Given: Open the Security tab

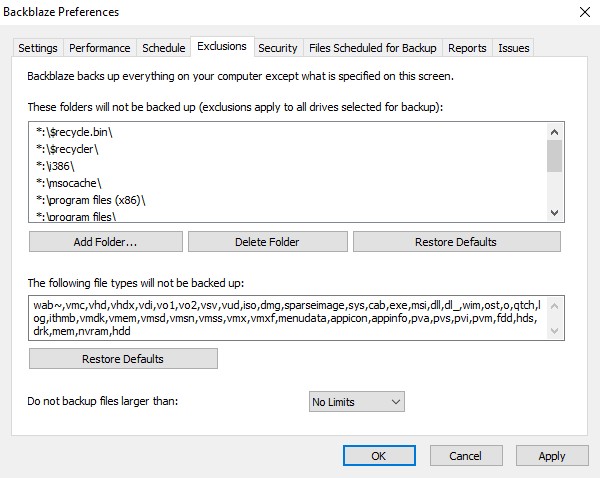Looking at the screenshot, I should tap(278, 48).
